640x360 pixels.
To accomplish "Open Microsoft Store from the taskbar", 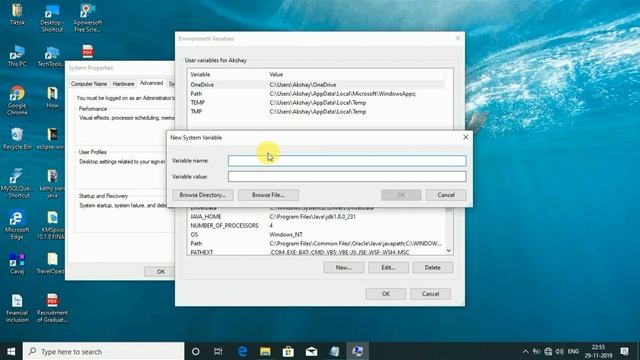I will pos(288,351).
